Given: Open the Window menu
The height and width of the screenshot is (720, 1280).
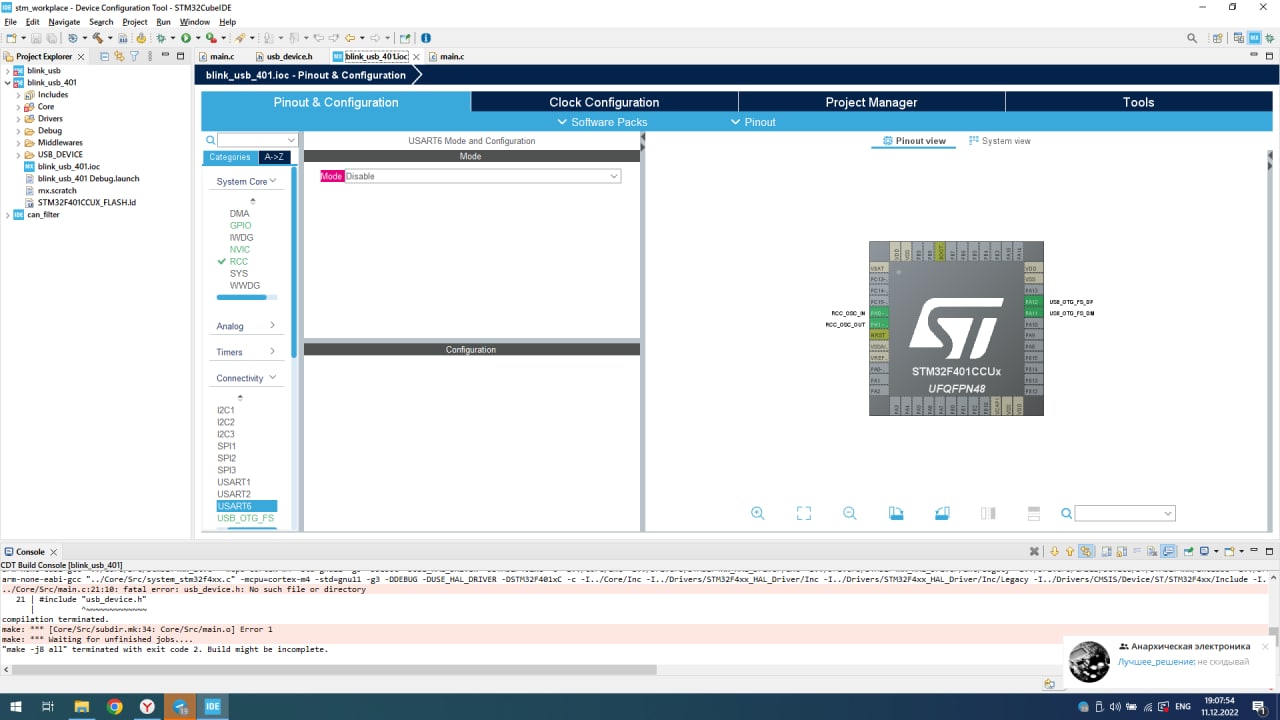Looking at the screenshot, I should click(x=195, y=22).
